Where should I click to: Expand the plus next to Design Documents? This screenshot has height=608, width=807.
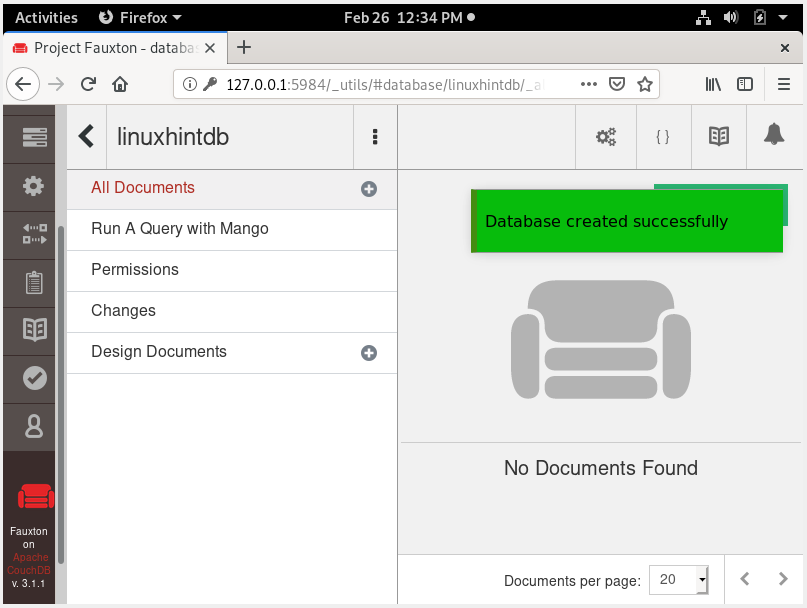(369, 353)
